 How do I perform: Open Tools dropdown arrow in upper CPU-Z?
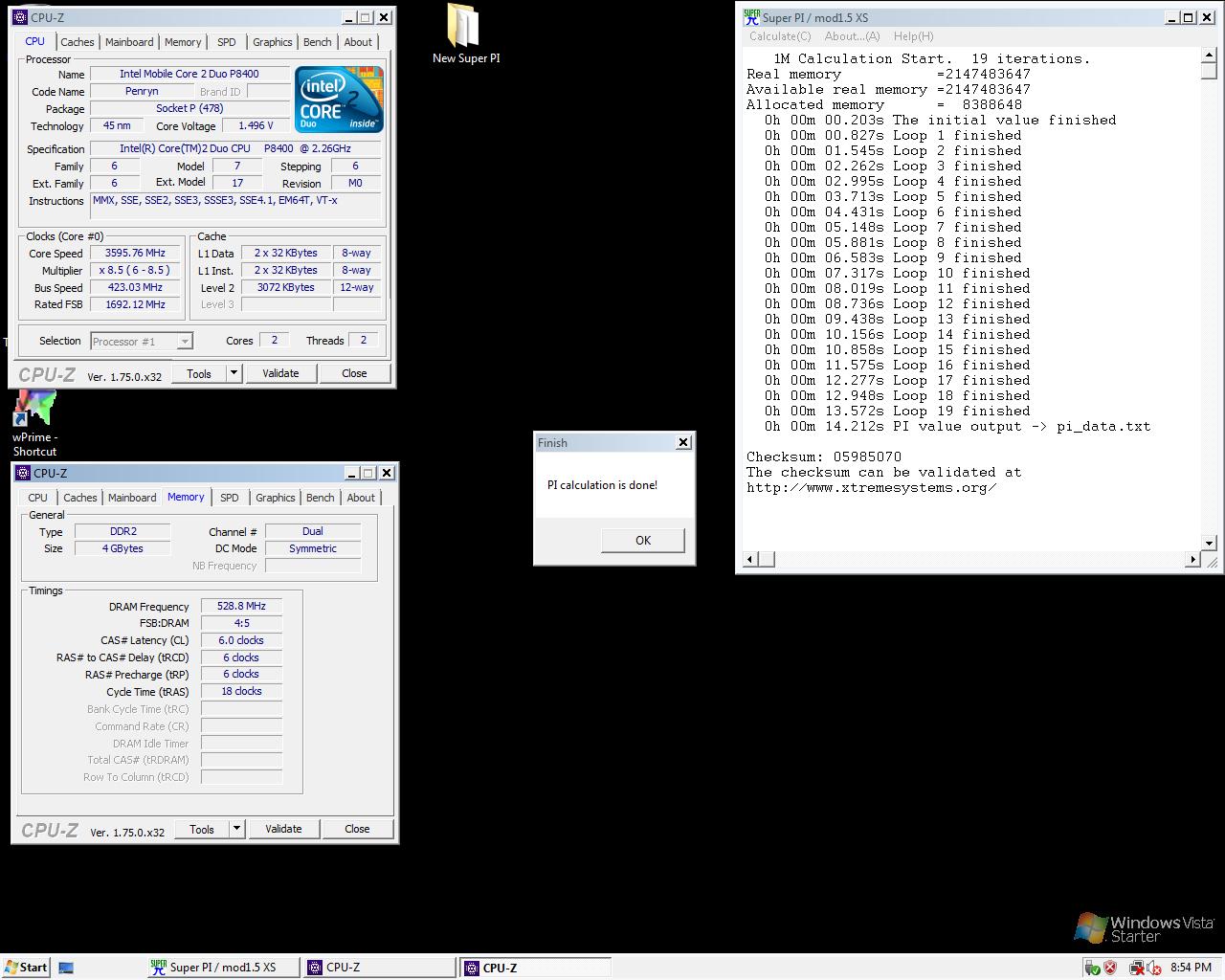pos(234,373)
